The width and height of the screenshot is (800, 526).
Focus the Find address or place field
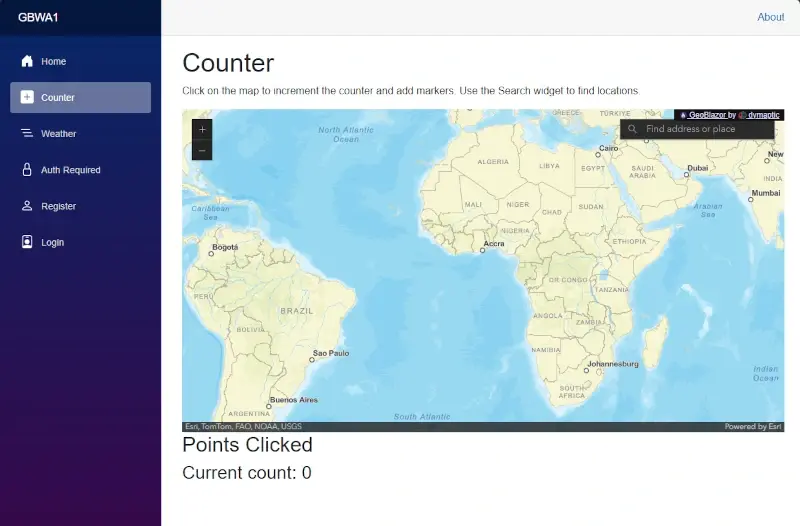pyautogui.click(x=697, y=129)
